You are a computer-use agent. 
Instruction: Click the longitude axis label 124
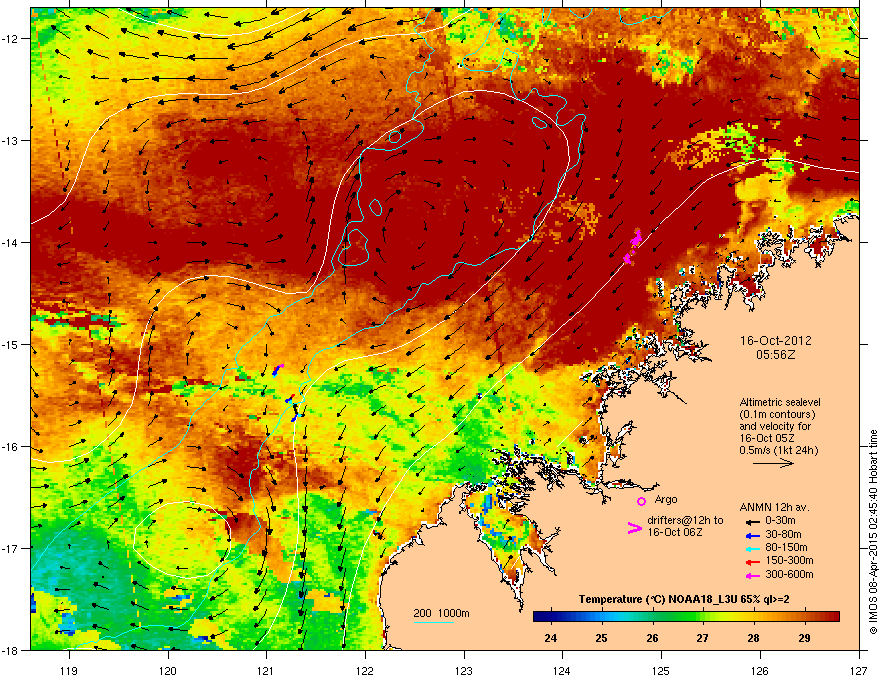coord(562,671)
